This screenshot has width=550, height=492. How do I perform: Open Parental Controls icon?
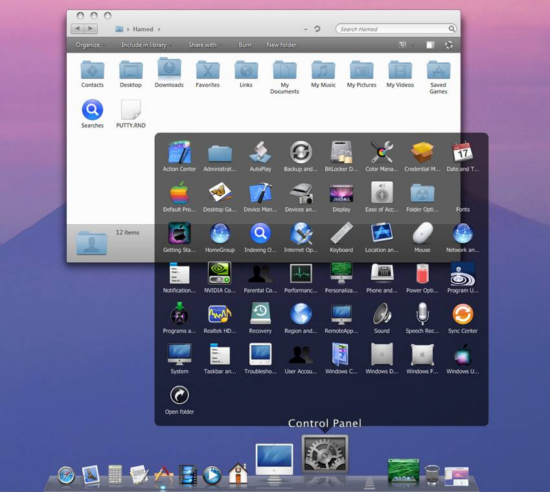click(x=260, y=274)
